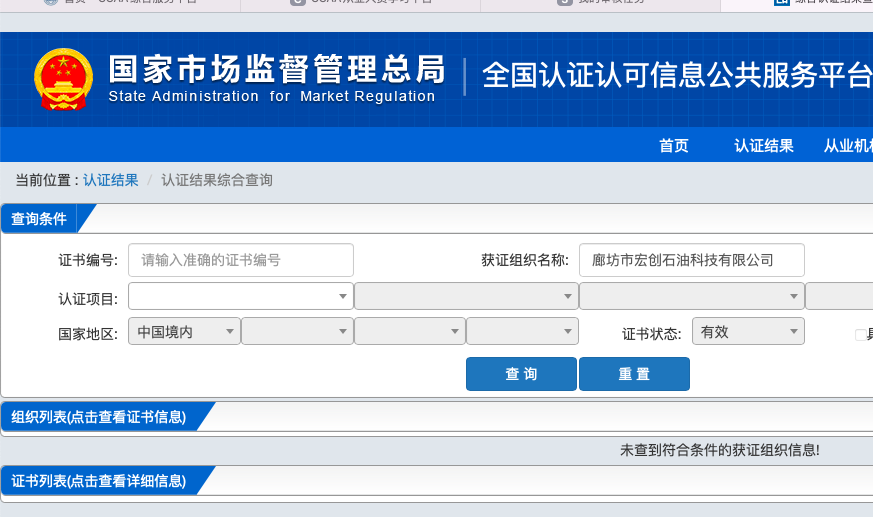Open the second 认证项目 dropdown
Image resolution: width=873 pixels, height=517 pixels.
(x=466, y=296)
